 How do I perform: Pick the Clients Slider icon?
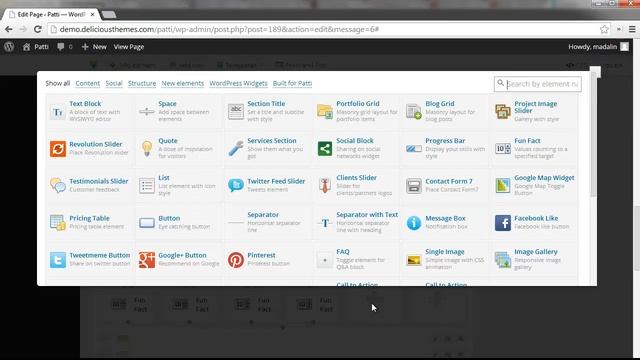point(324,186)
